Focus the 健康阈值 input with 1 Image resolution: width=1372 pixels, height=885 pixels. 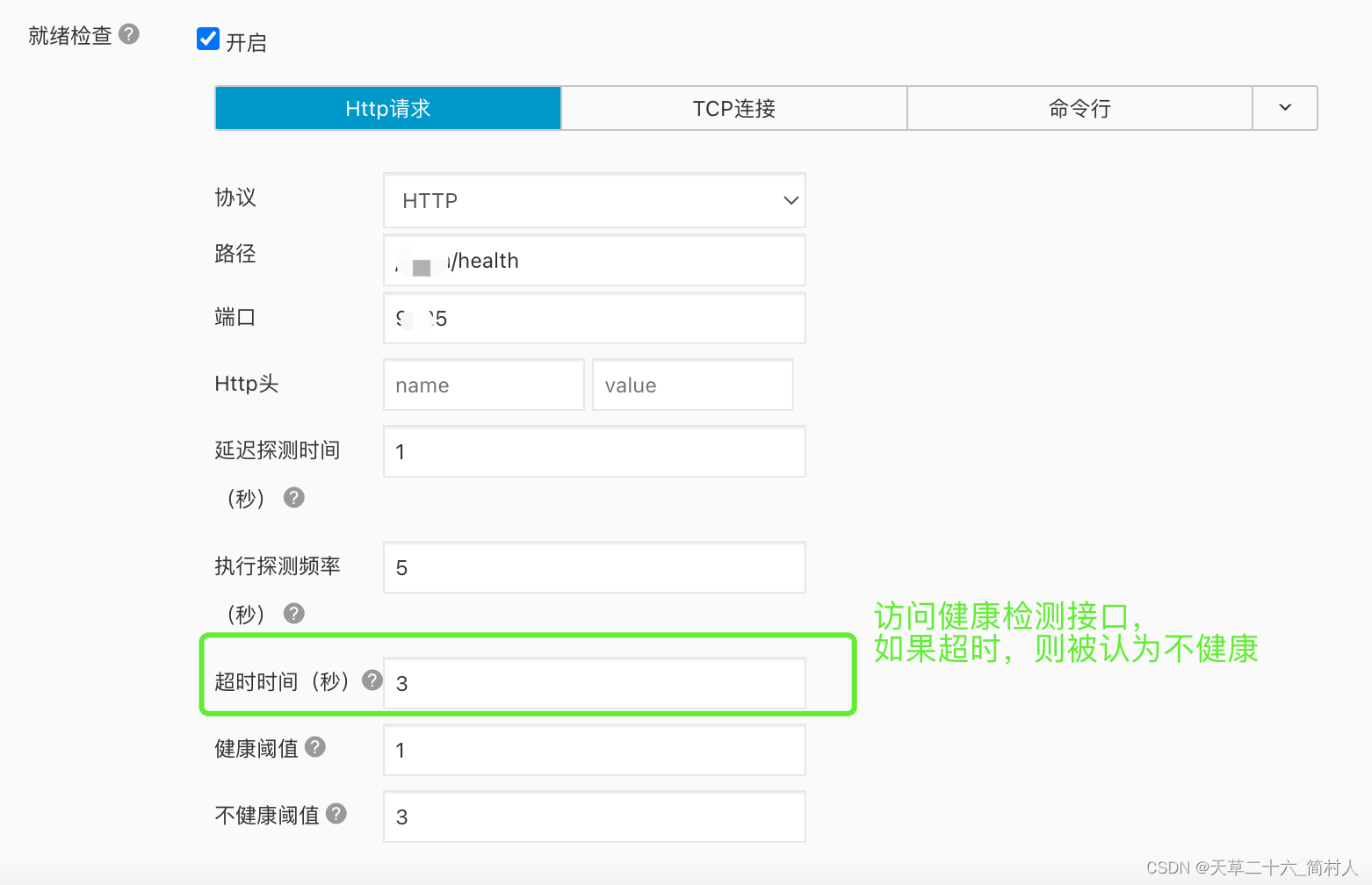point(595,750)
